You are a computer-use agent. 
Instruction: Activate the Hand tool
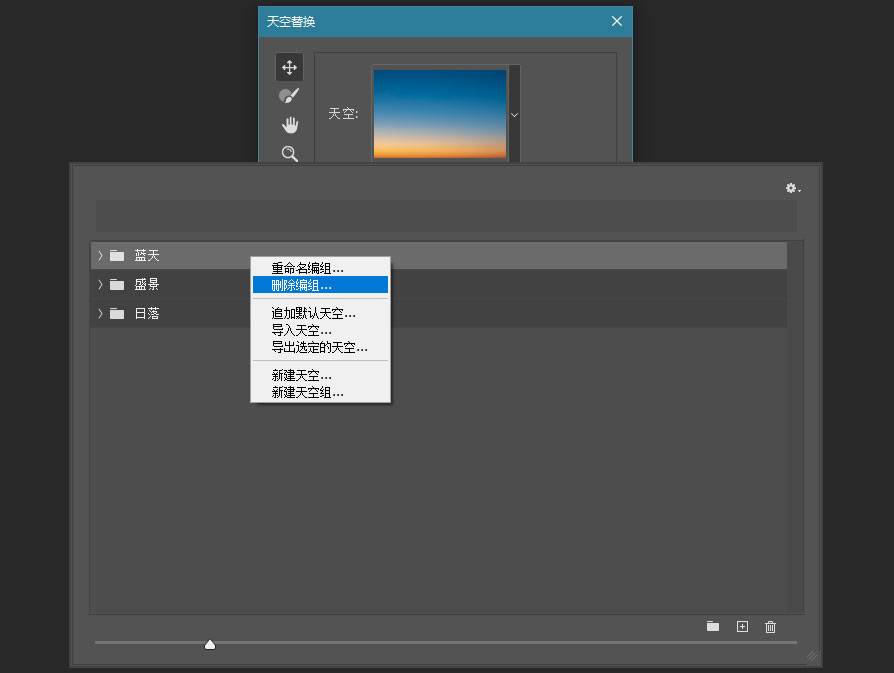click(x=289, y=124)
